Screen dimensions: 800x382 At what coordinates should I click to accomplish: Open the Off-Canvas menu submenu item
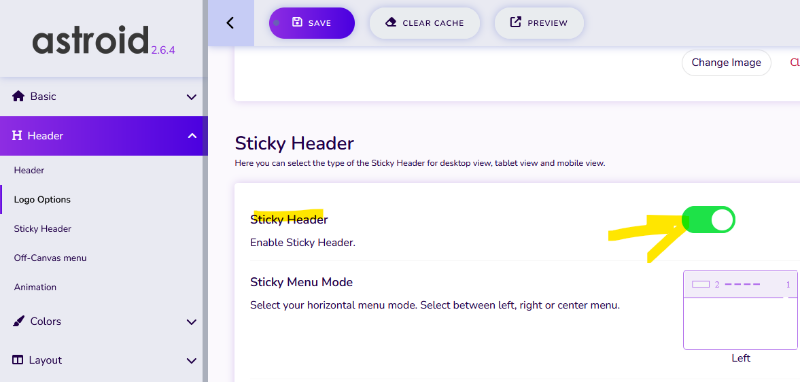click(x=51, y=258)
